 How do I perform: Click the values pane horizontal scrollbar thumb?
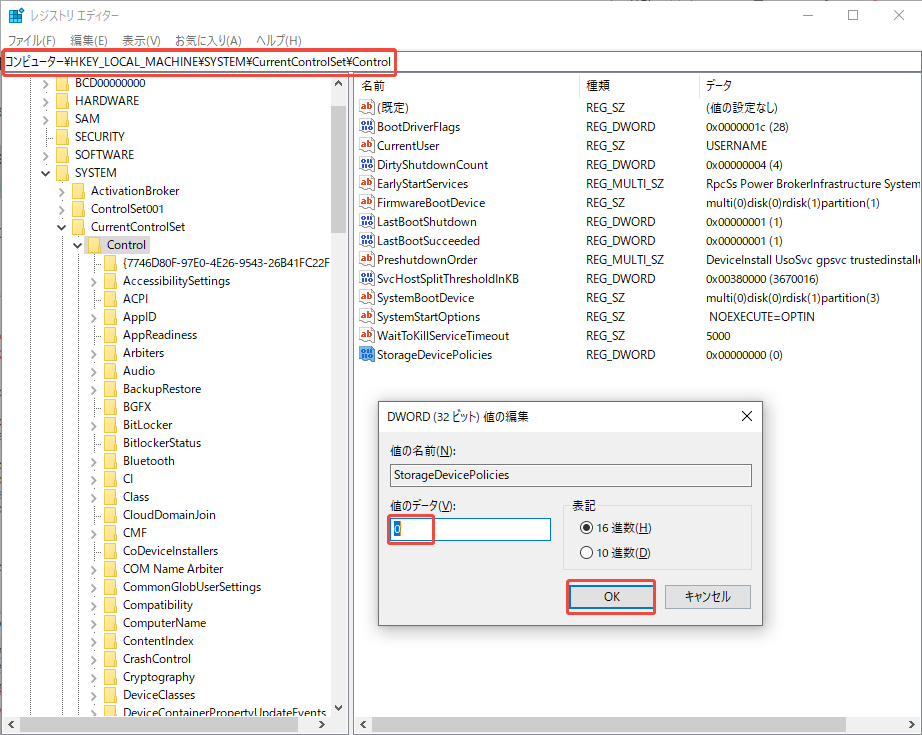(609, 724)
